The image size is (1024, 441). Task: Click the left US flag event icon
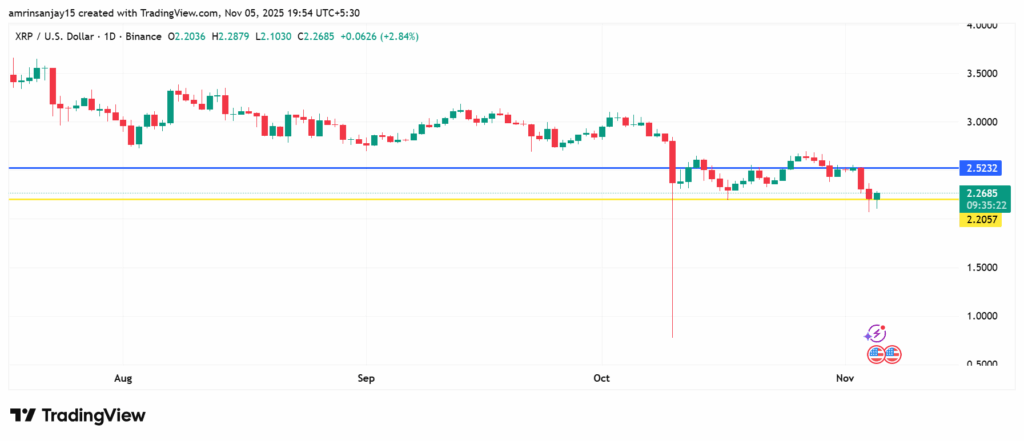[876, 353]
